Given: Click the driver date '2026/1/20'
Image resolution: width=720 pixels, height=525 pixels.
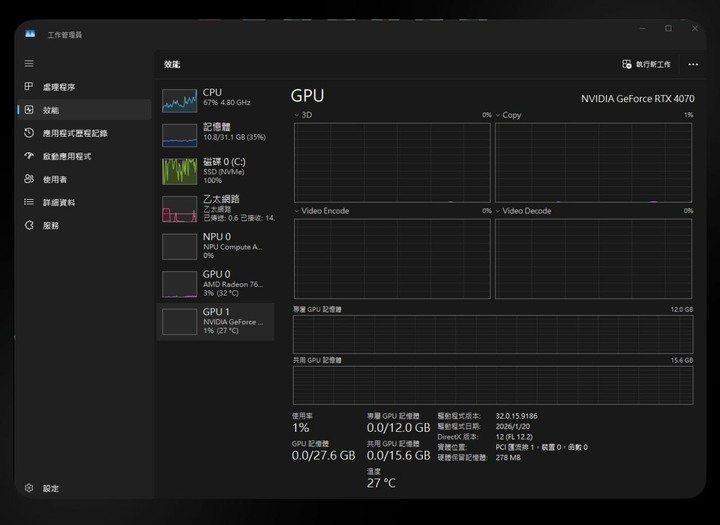Looking at the screenshot, I should (x=512, y=426).
